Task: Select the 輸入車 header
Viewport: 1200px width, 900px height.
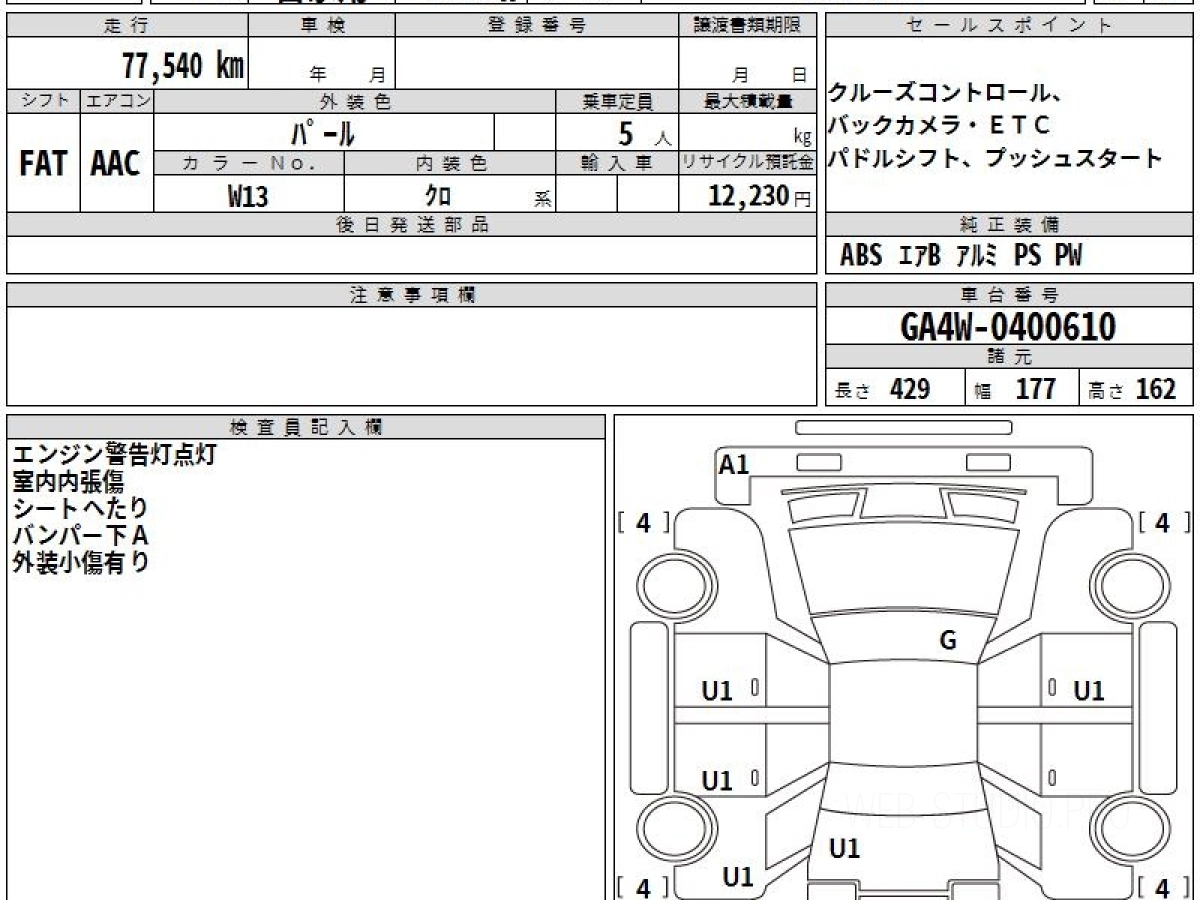Action: (x=617, y=163)
